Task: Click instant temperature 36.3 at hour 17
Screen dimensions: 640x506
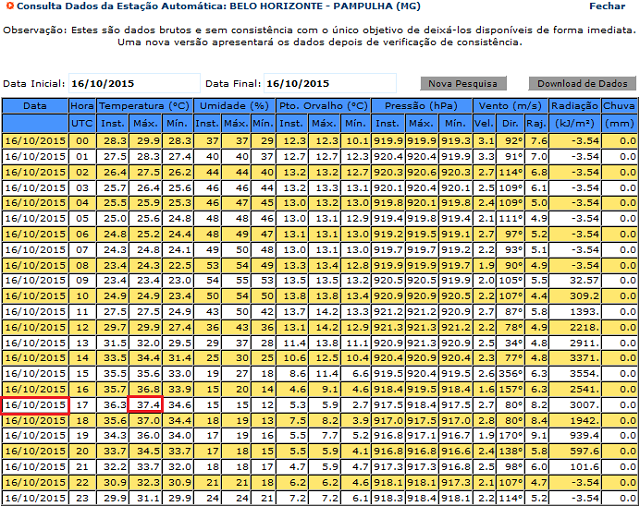Action: pos(113,405)
